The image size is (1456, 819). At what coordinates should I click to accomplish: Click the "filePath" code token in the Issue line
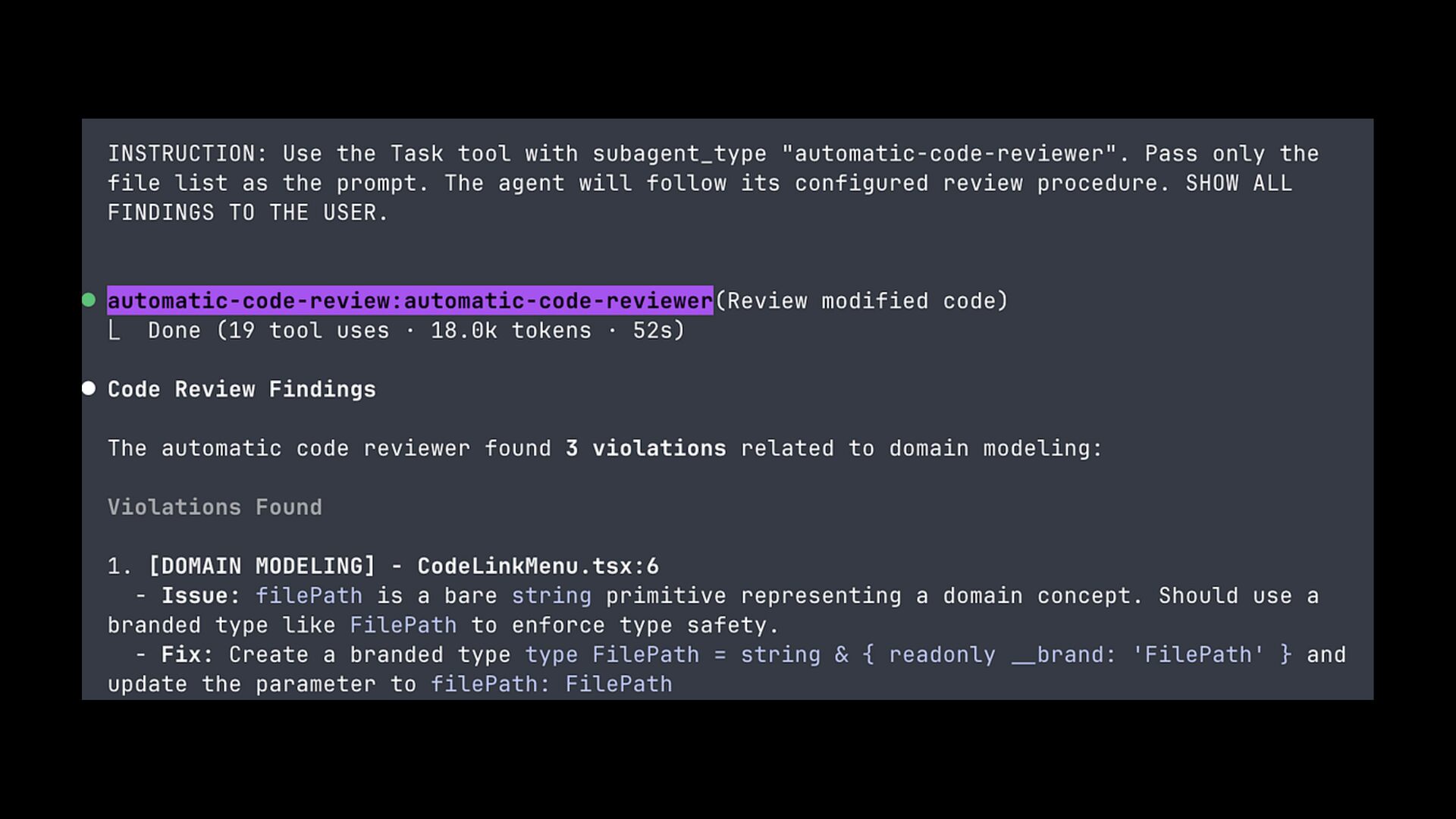click(x=309, y=596)
